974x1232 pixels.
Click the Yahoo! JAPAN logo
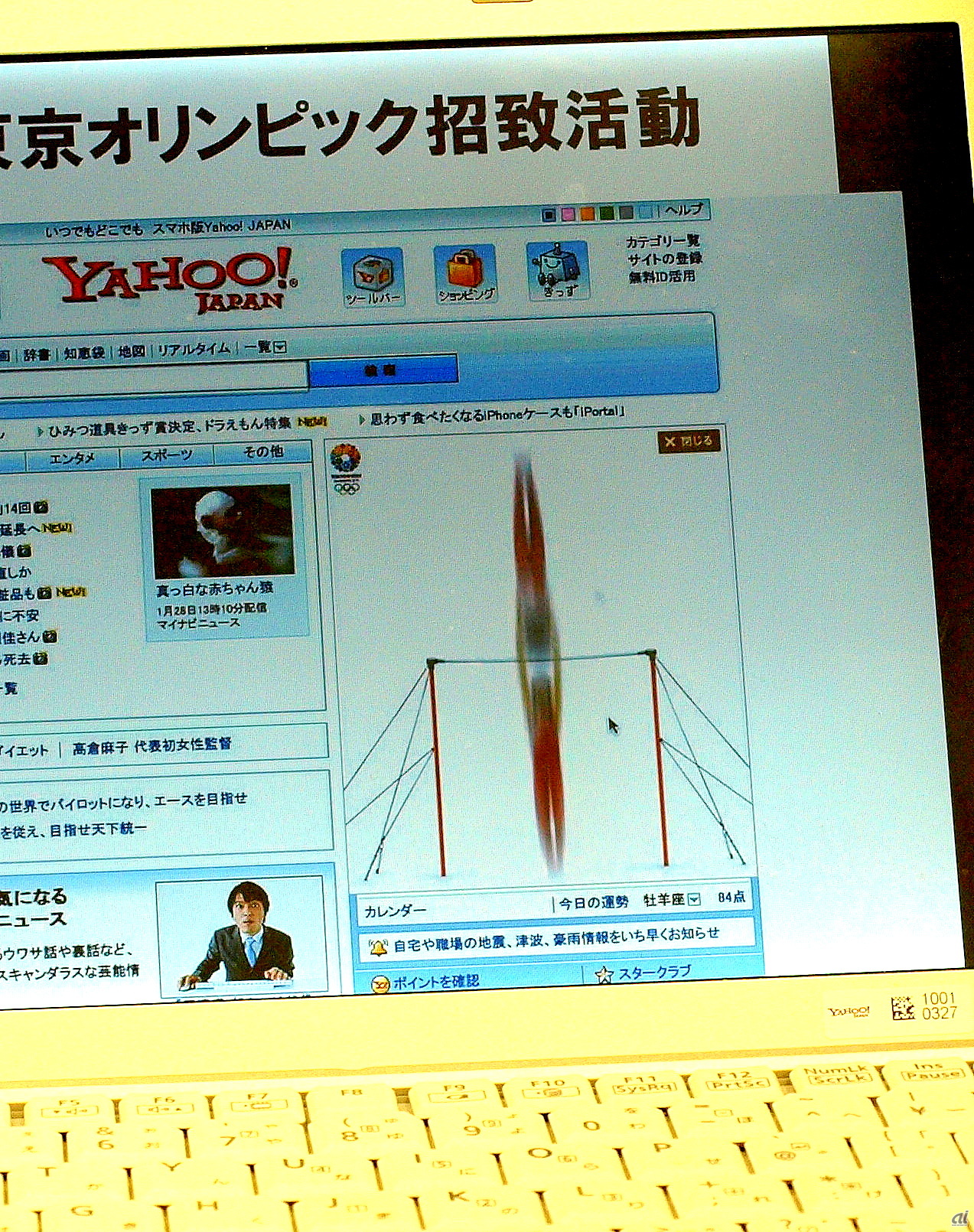tap(171, 281)
